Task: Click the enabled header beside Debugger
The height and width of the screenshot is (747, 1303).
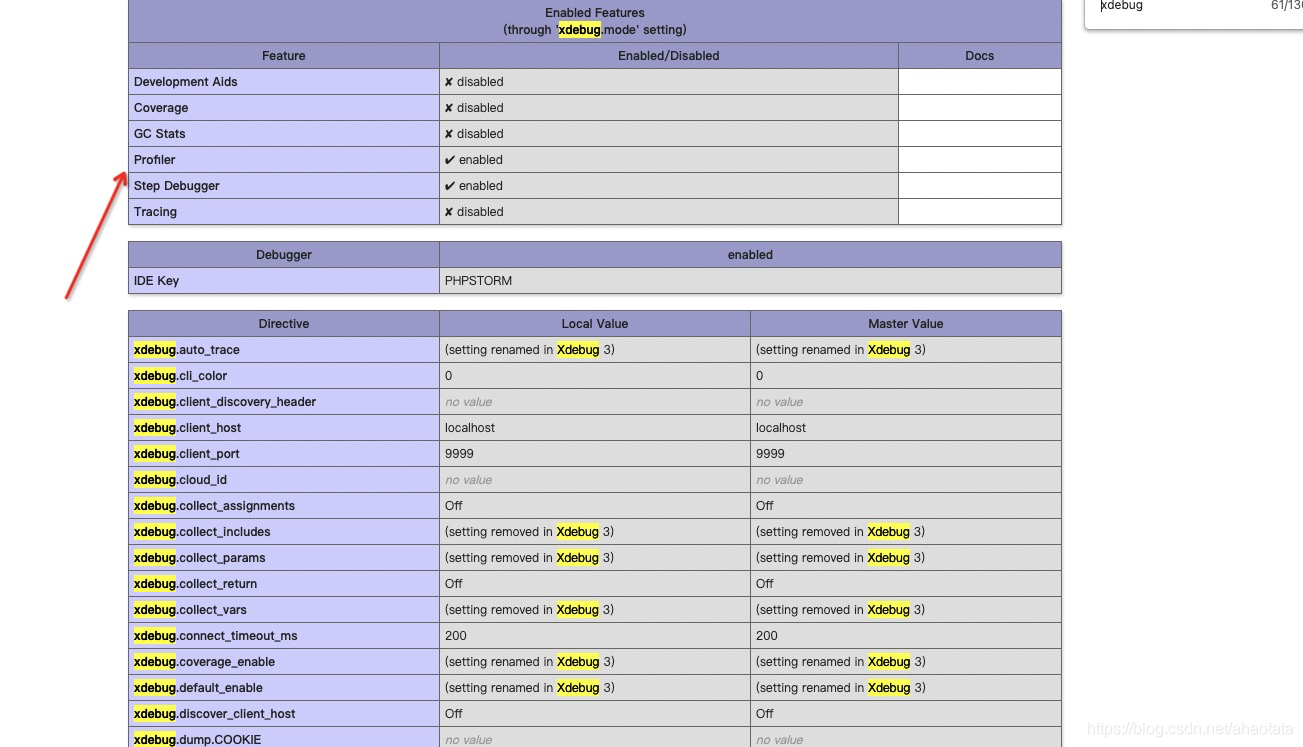Action: coord(750,255)
